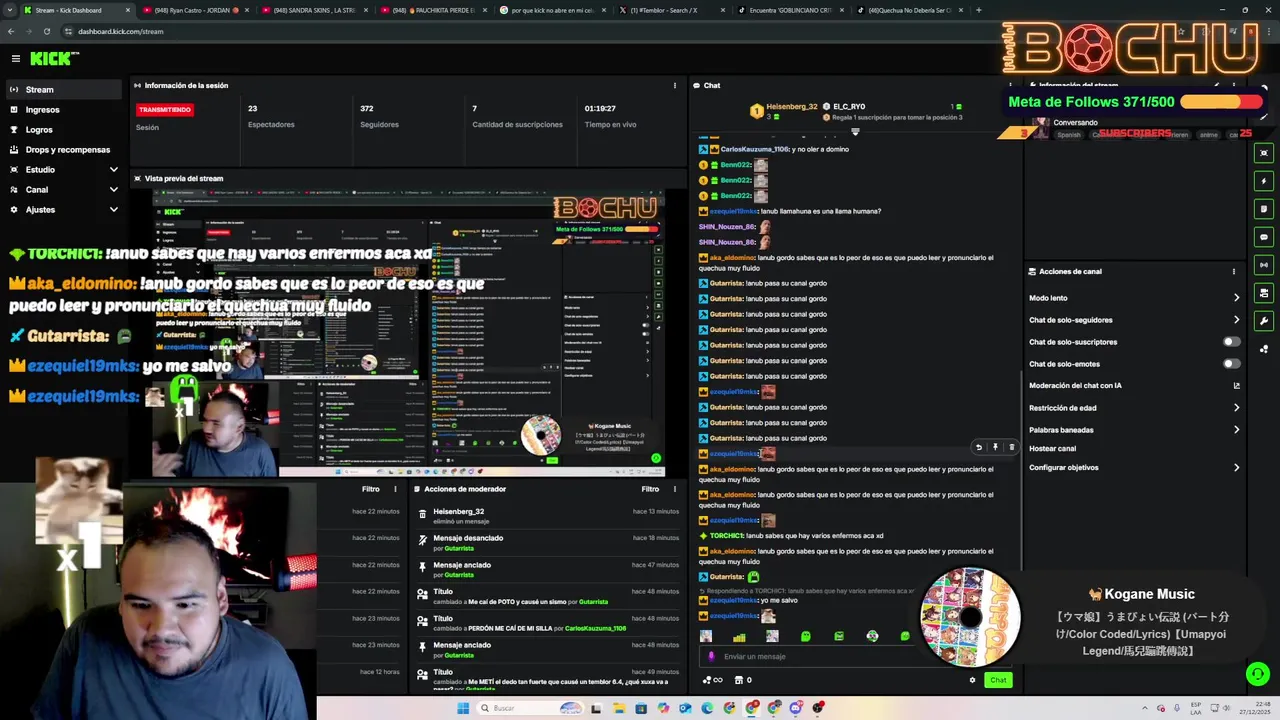Click the green Chat send button
Image resolution: width=1280 pixels, height=720 pixels.
coord(998,680)
